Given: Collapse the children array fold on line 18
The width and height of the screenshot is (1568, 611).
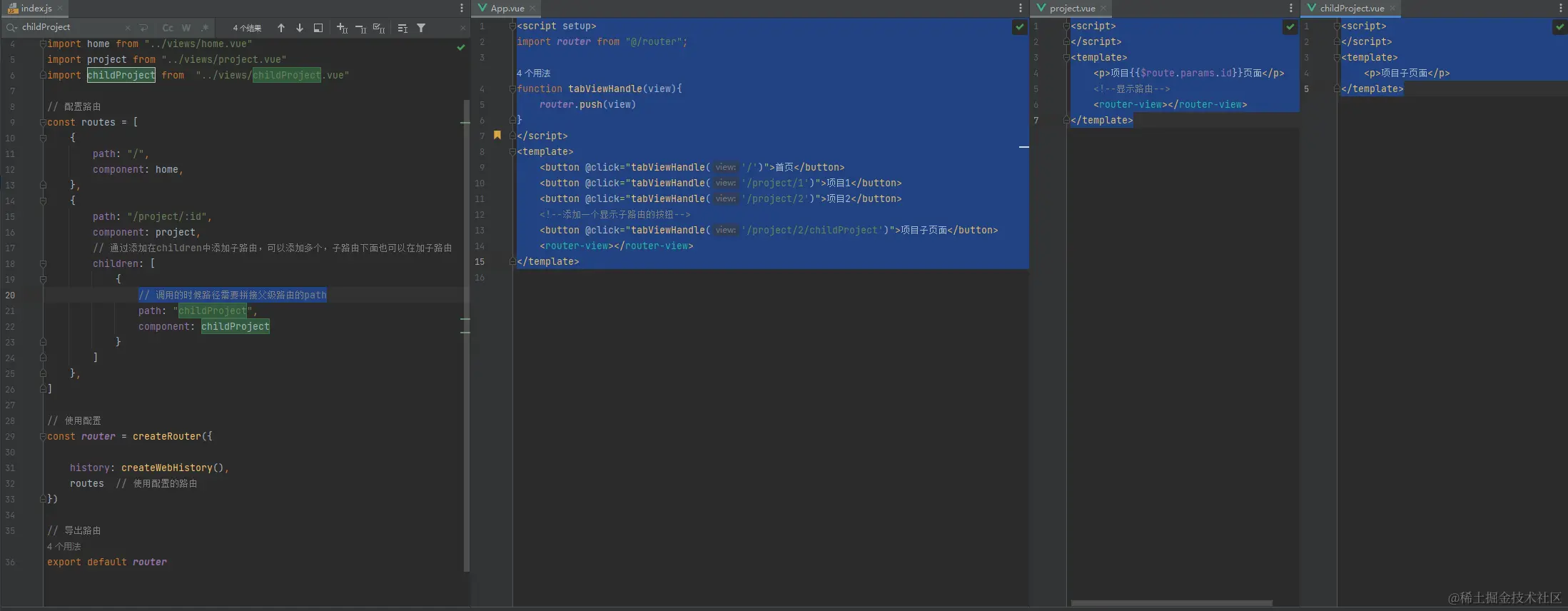Looking at the screenshot, I should 43,263.
